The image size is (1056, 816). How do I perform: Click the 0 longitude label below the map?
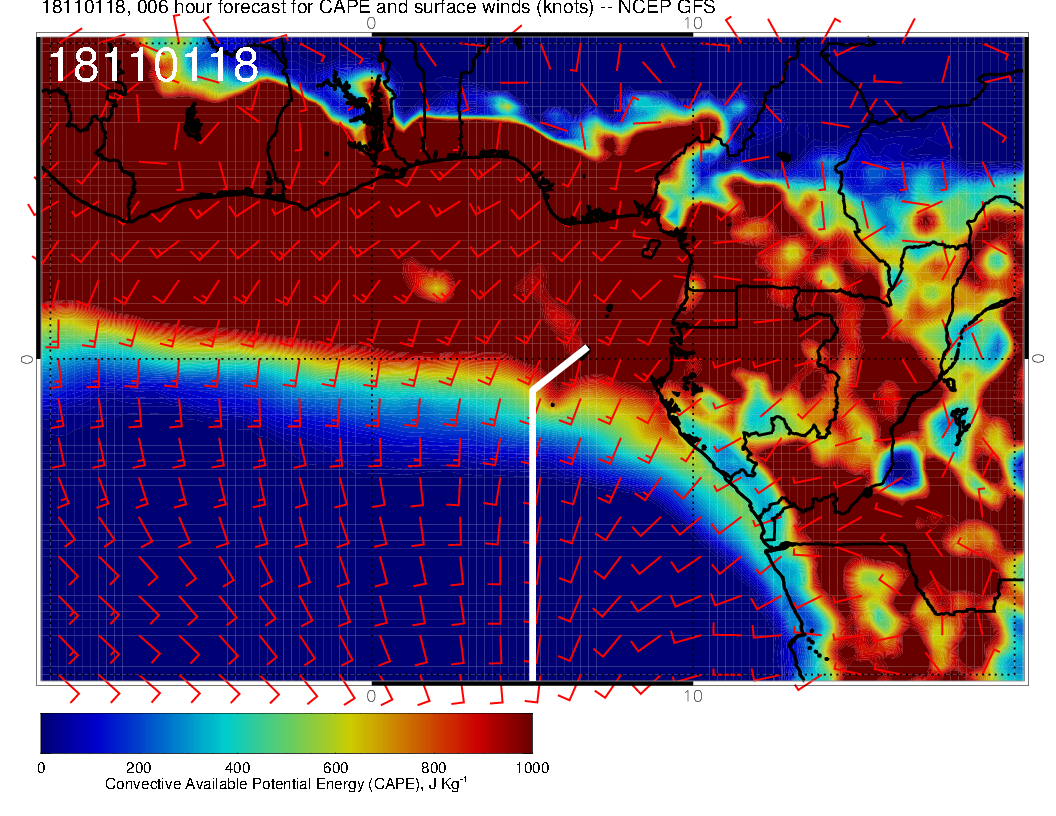pyautogui.click(x=371, y=695)
